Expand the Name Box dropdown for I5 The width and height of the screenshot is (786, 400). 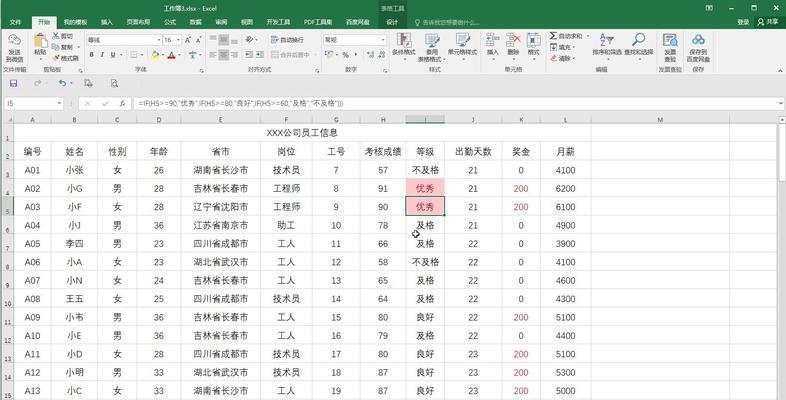[x=60, y=104]
